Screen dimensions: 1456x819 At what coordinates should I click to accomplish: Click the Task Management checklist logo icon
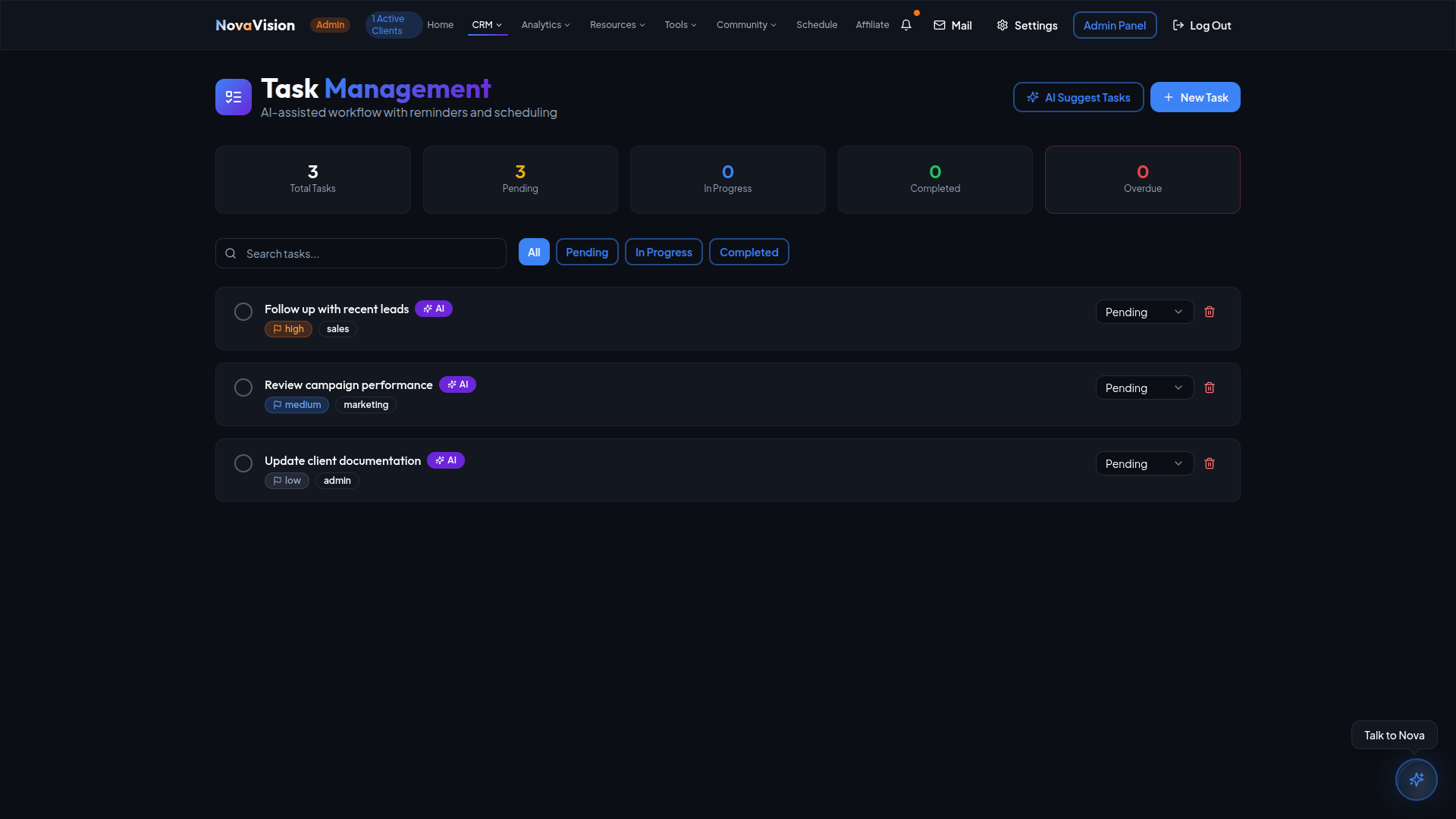pos(233,97)
